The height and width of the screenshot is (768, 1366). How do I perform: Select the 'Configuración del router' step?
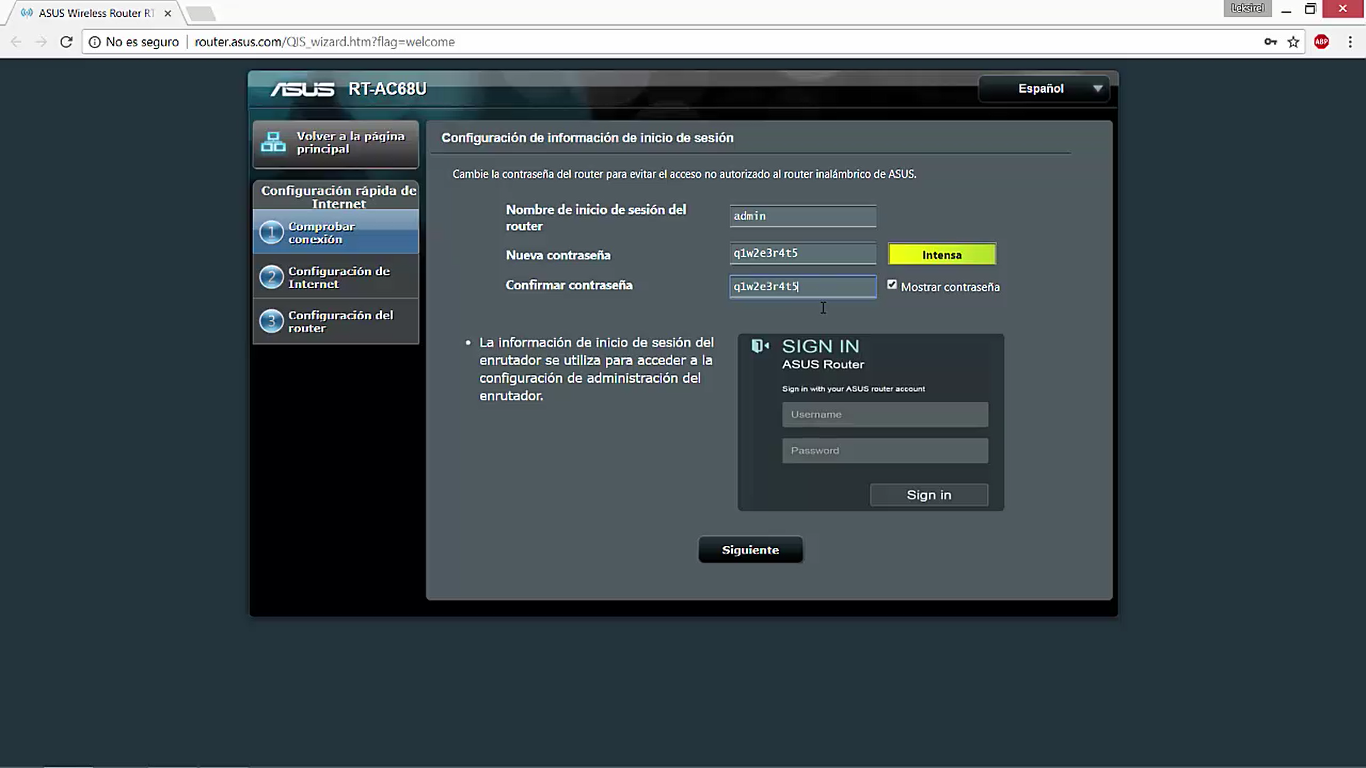point(336,321)
